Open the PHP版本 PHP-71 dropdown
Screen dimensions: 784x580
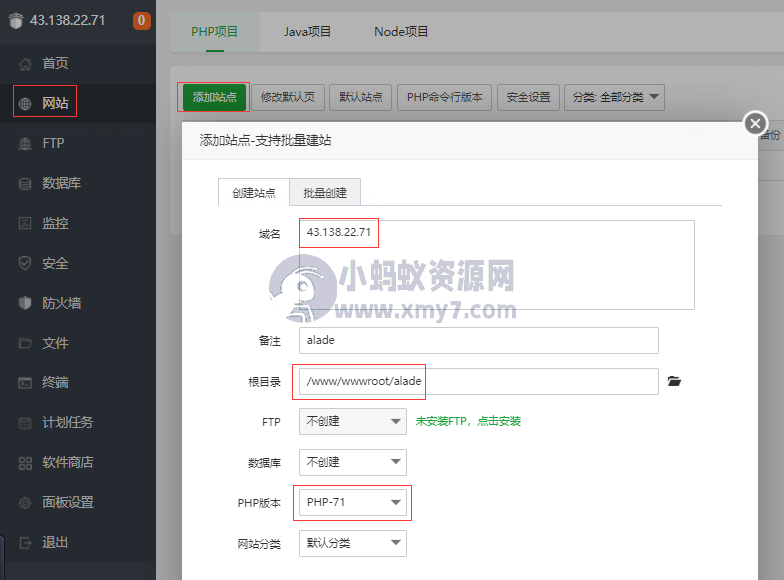pyautogui.click(x=353, y=502)
